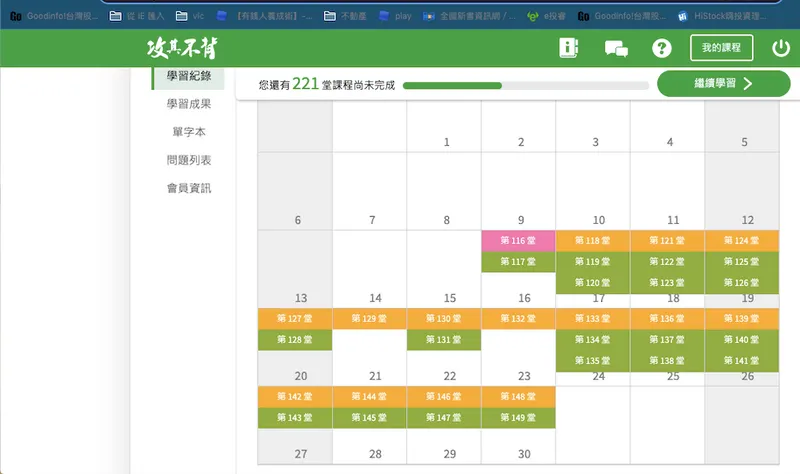
Task: Open lesson 第 120 堂
Action: point(592,283)
